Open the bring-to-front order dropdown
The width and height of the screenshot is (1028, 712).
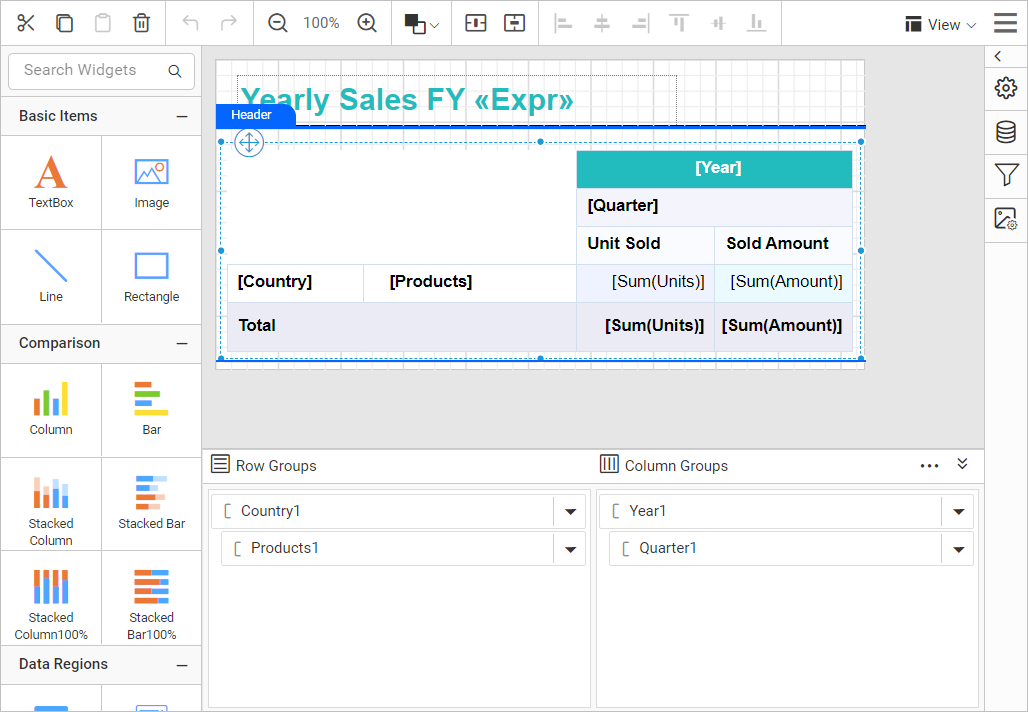click(422, 24)
